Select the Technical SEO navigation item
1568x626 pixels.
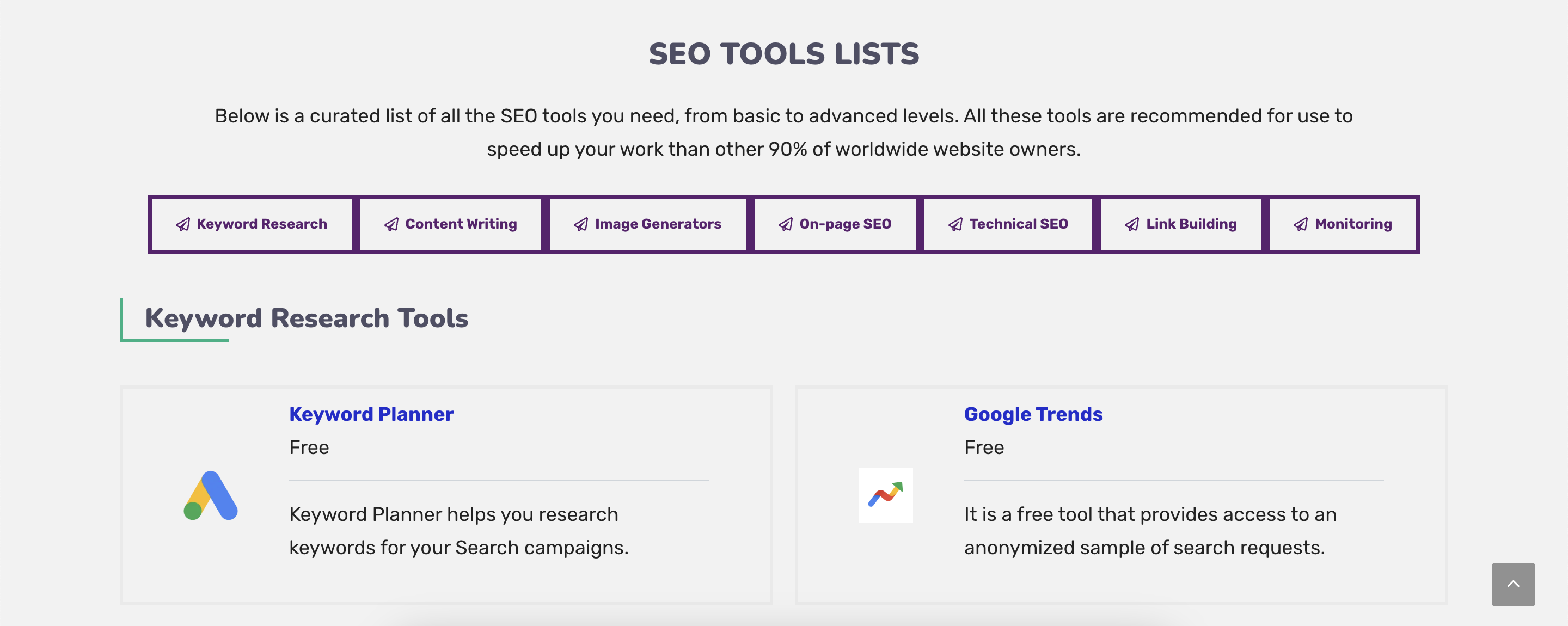click(x=1007, y=224)
